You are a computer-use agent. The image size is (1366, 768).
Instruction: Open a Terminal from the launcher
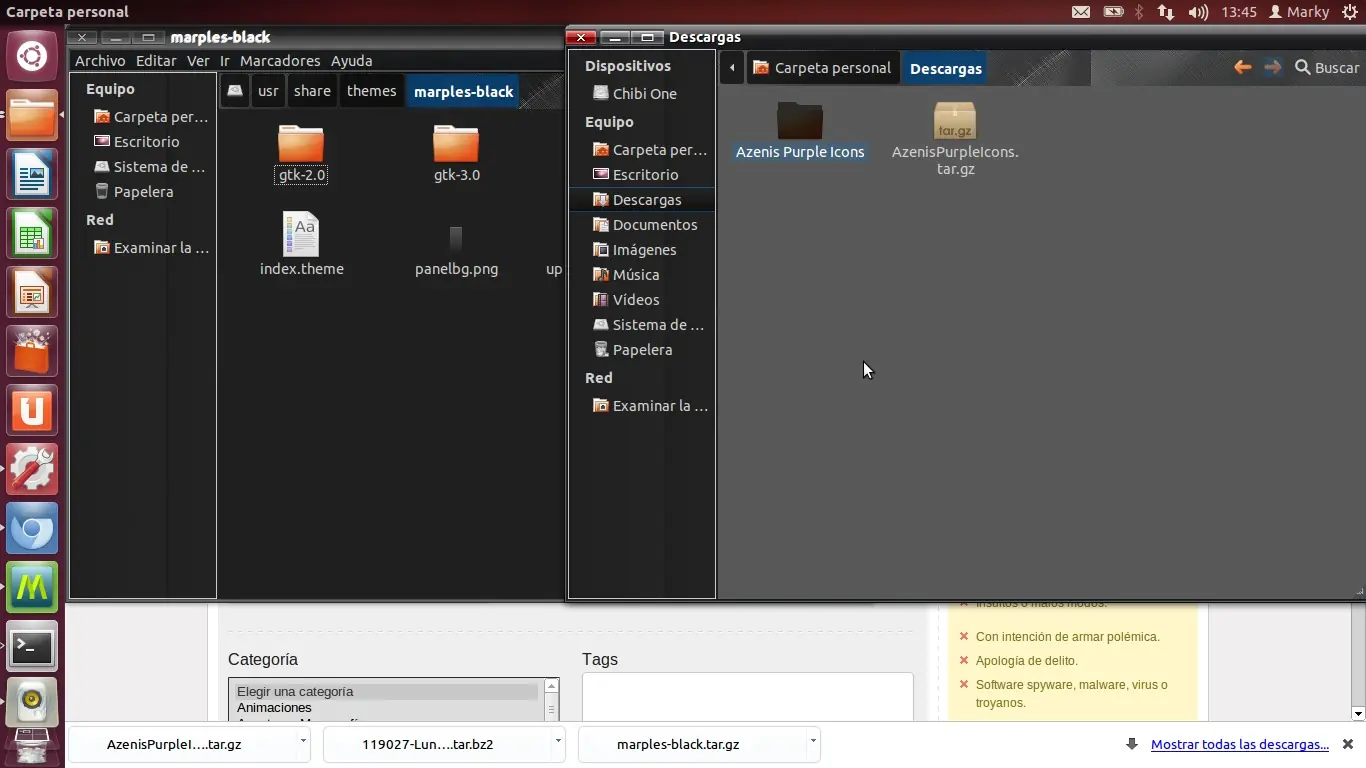click(x=32, y=647)
